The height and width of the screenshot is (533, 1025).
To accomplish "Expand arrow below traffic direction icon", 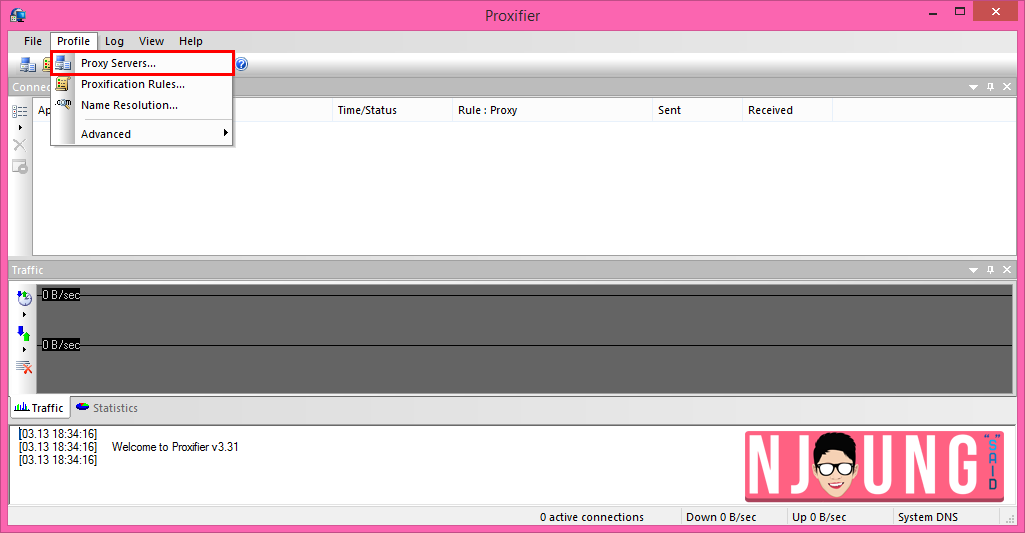I will [24, 349].
